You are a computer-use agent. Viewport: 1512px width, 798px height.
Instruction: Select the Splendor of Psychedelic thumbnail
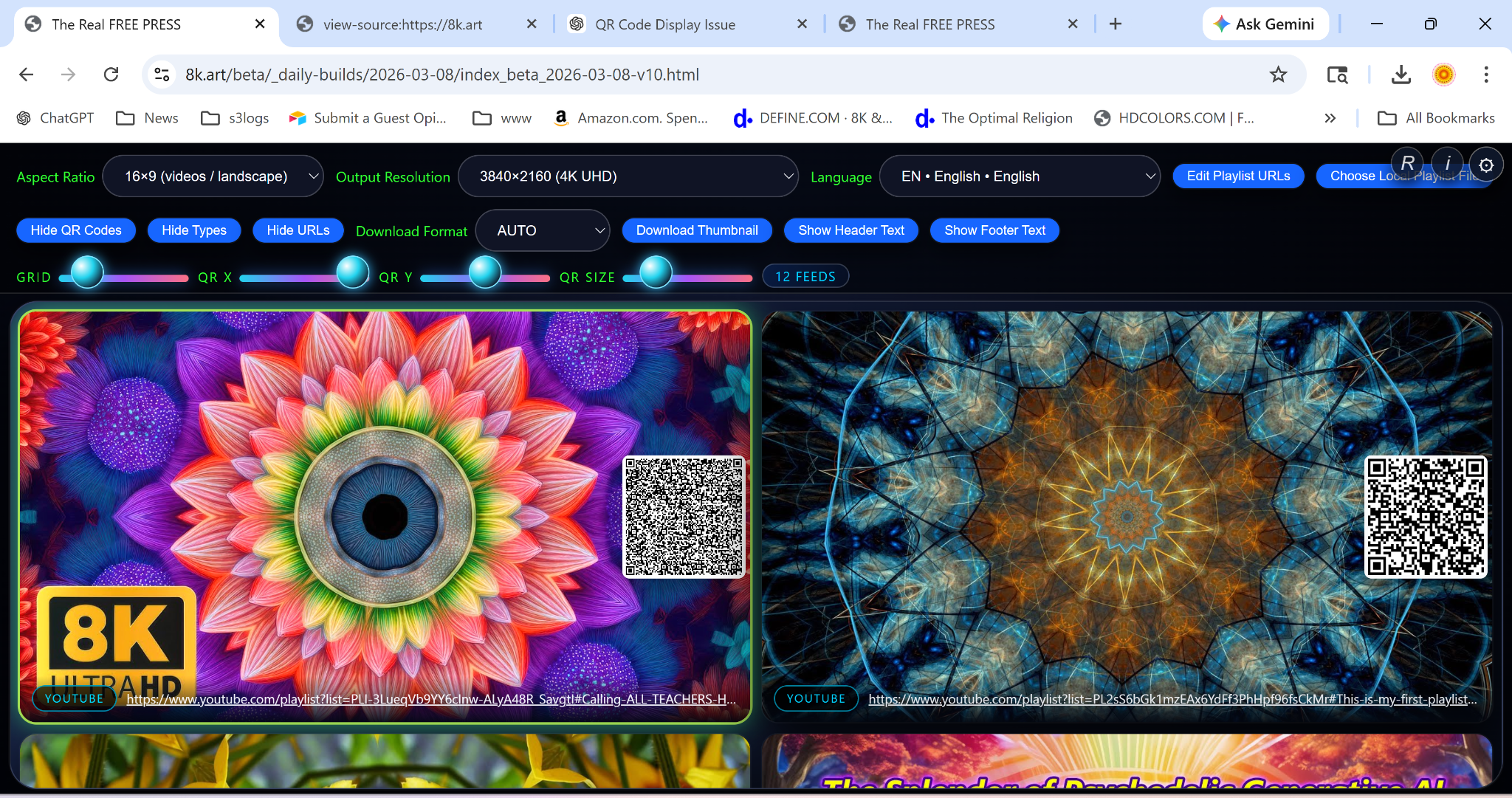1127,761
